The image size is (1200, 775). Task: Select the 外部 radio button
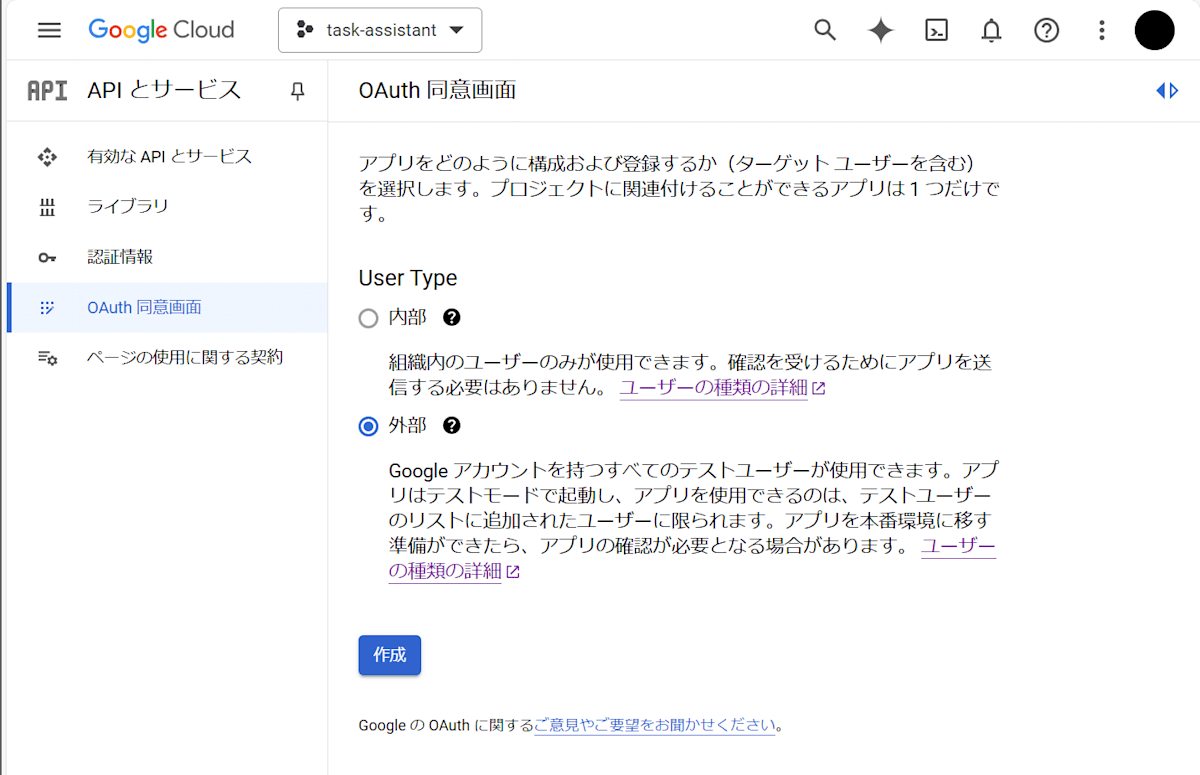(x=369, y=427)
